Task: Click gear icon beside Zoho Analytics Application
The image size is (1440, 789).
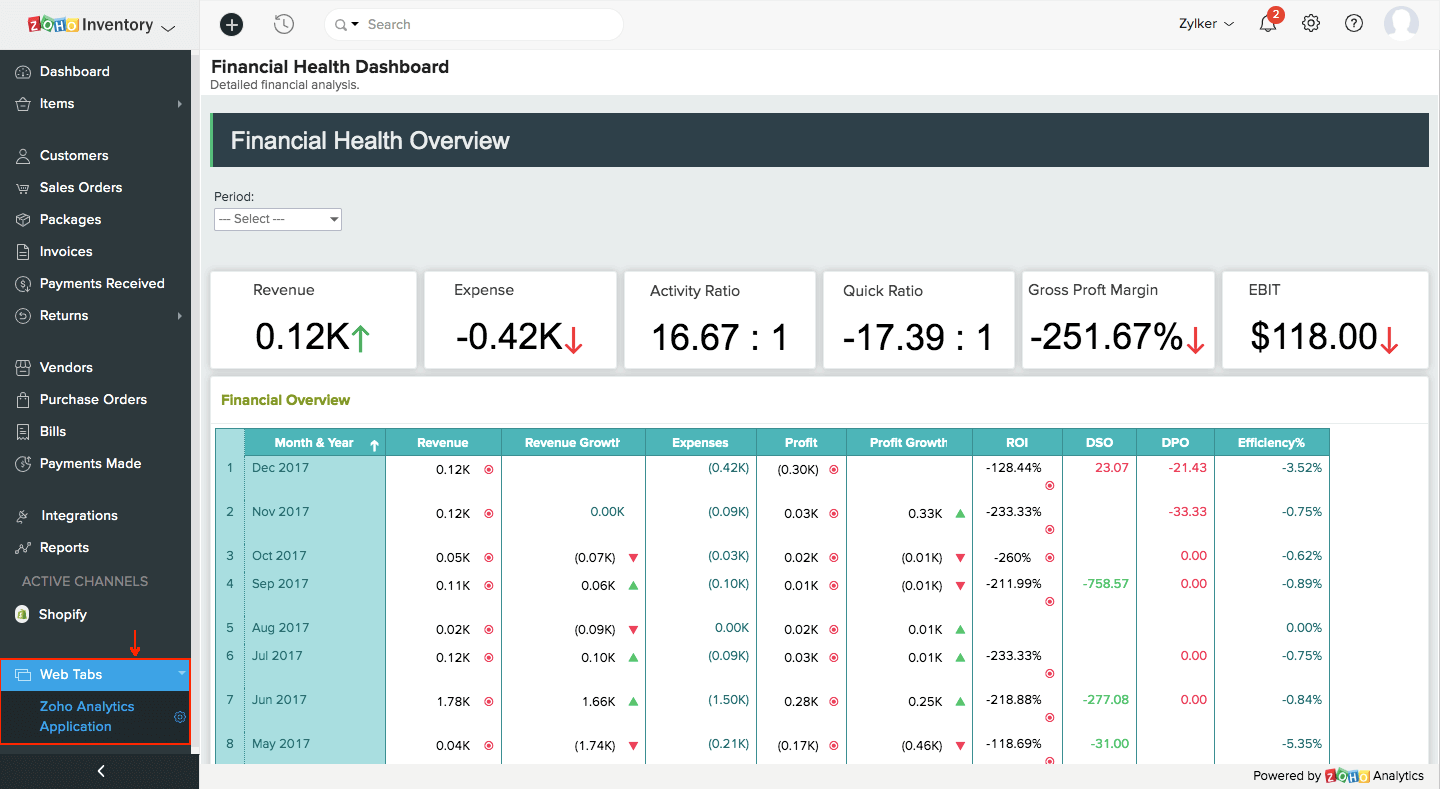Action: coord(180,717)
